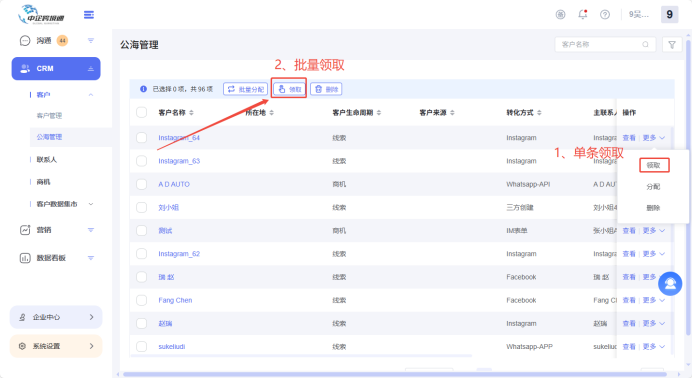Check the 测试 row checkbox

click(x=141, y=230)
